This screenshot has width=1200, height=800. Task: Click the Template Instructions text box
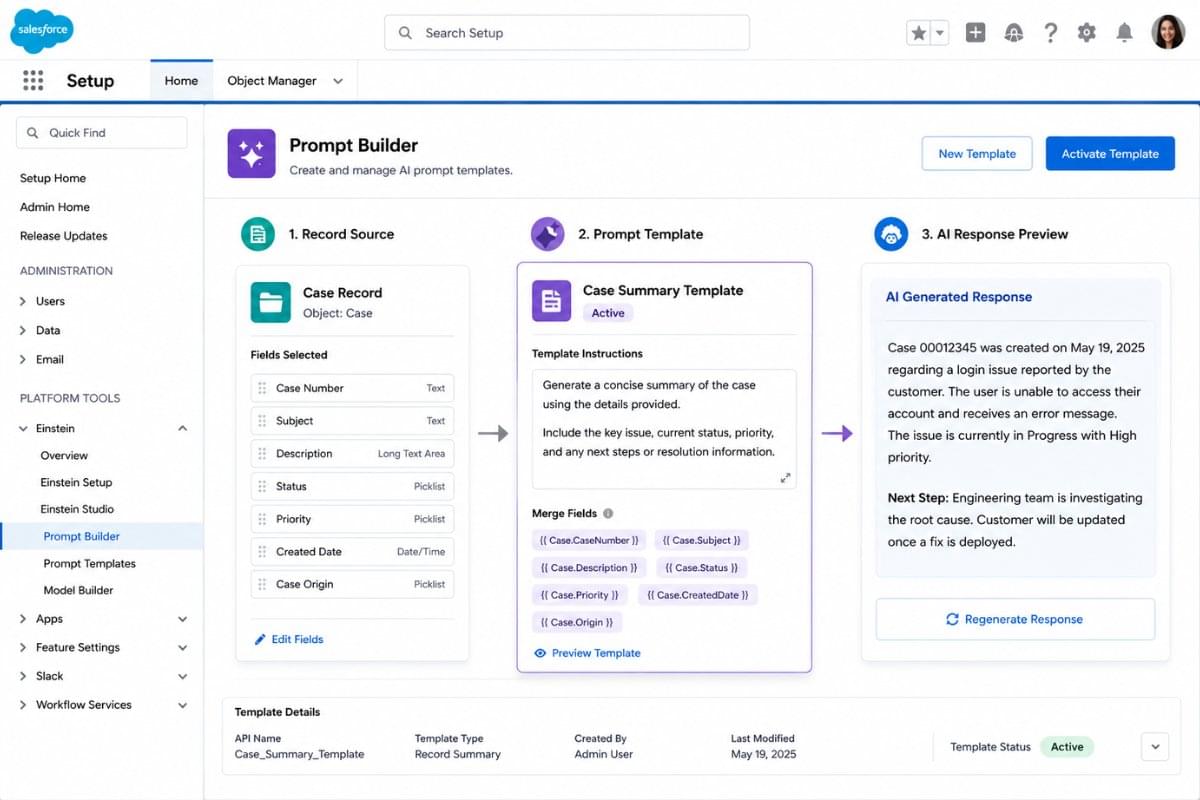coord(664,429)
